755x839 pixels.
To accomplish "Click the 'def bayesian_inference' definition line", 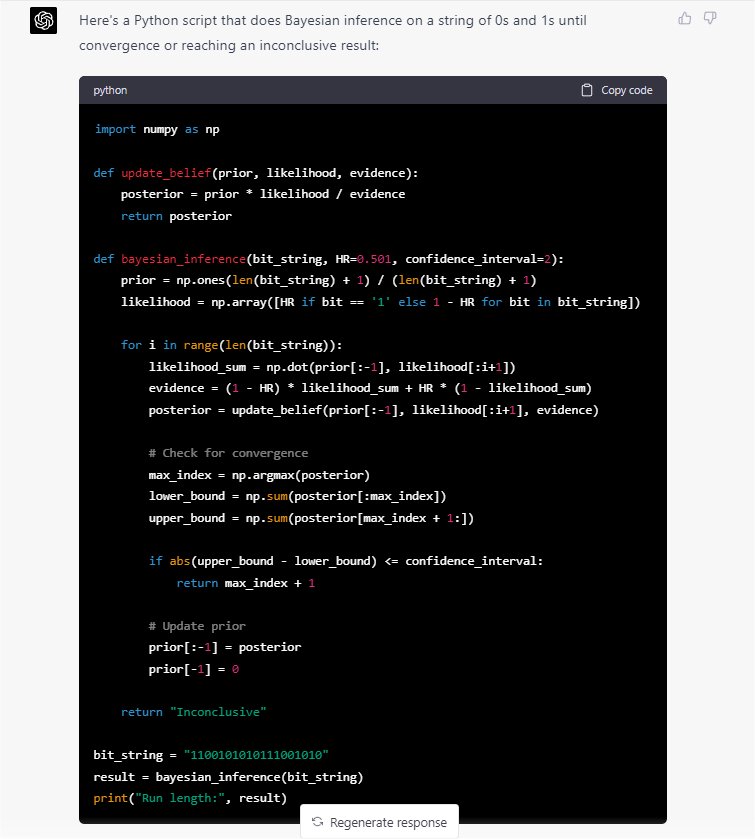I will pos(329,259).
